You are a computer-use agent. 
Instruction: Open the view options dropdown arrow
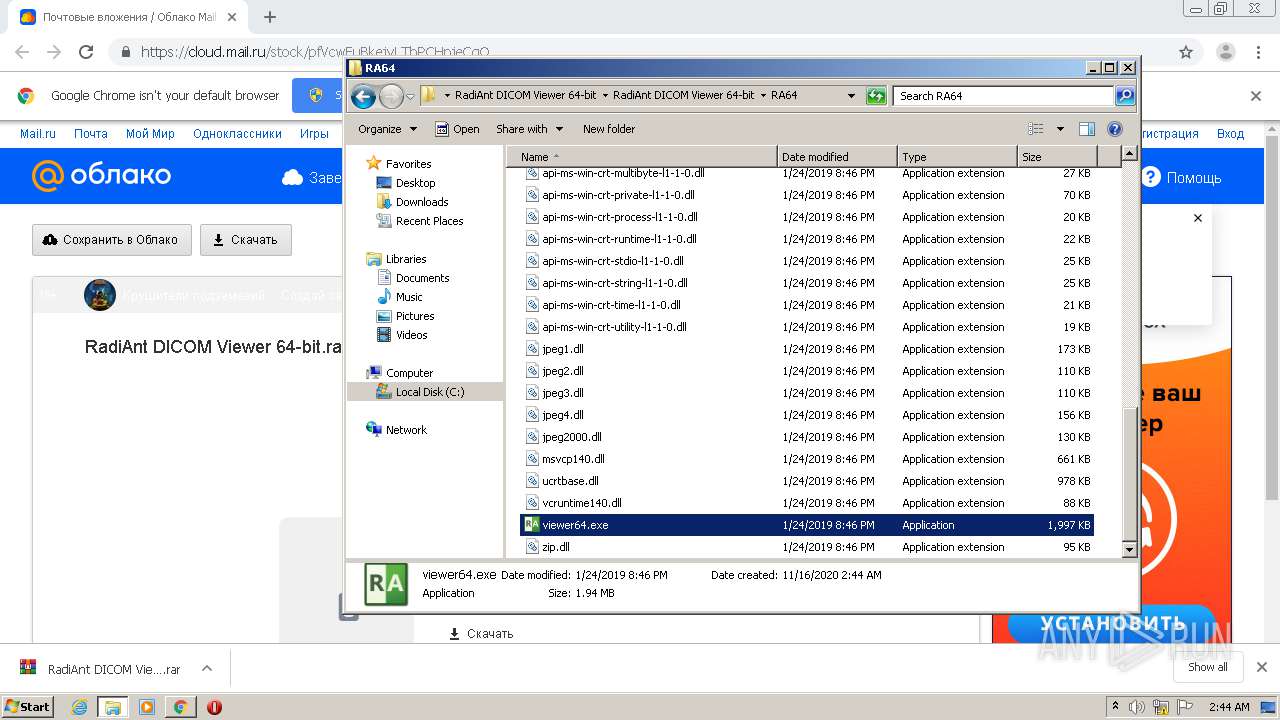pos(1060,129)
